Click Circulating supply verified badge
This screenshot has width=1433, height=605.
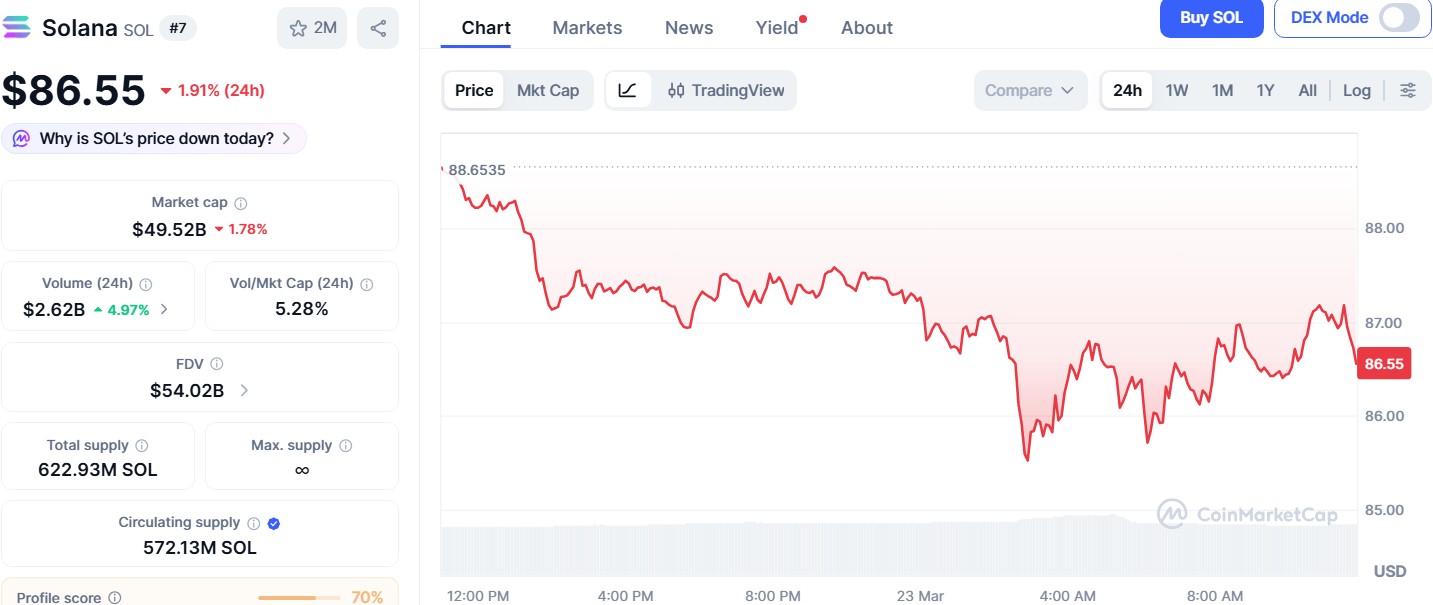point(274,523)
